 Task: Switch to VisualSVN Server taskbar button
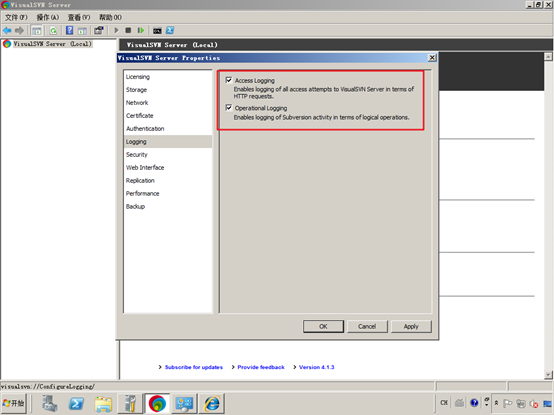157,403
